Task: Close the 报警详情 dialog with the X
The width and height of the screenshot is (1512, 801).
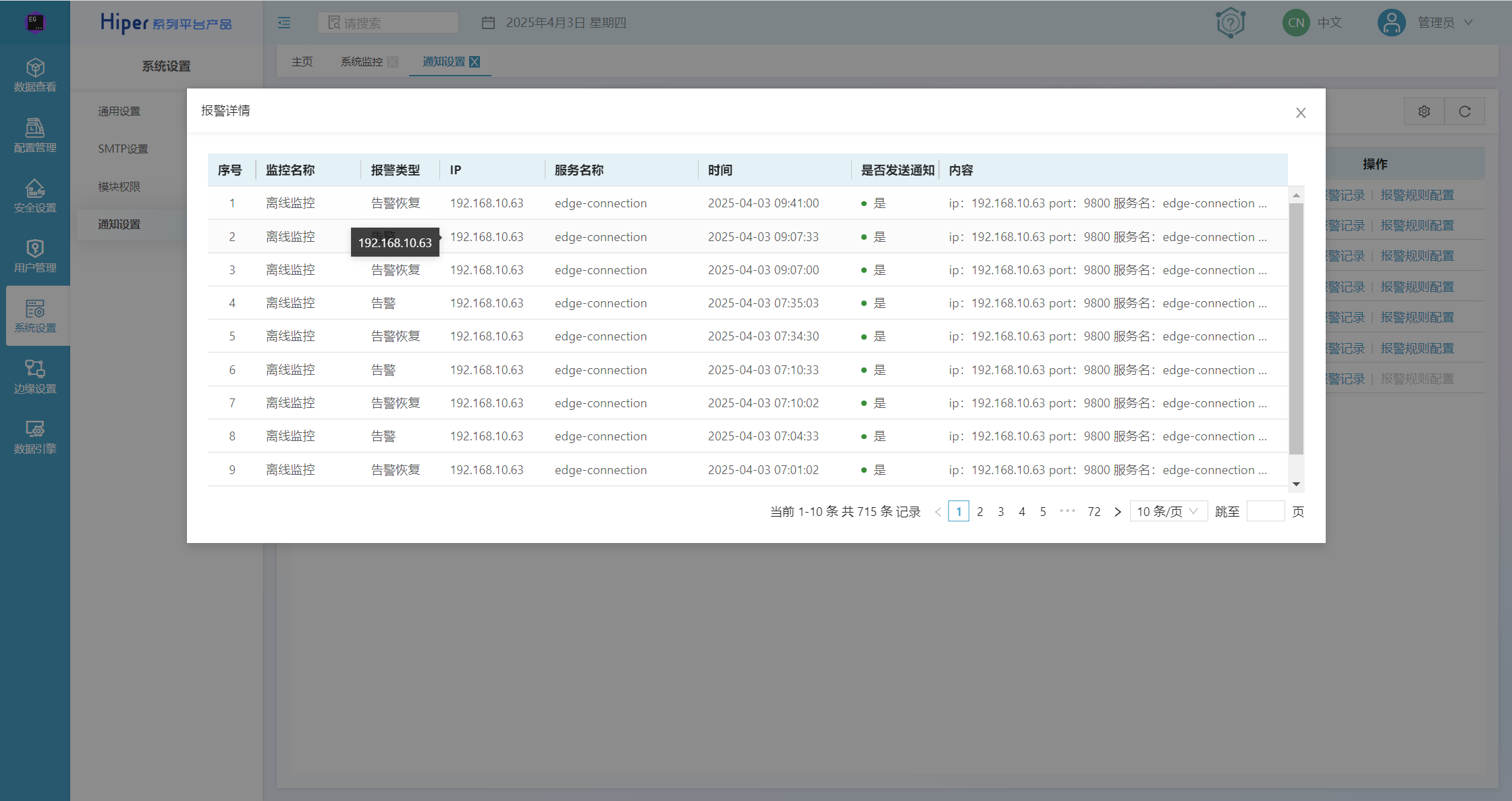Action: (1301, 113)
